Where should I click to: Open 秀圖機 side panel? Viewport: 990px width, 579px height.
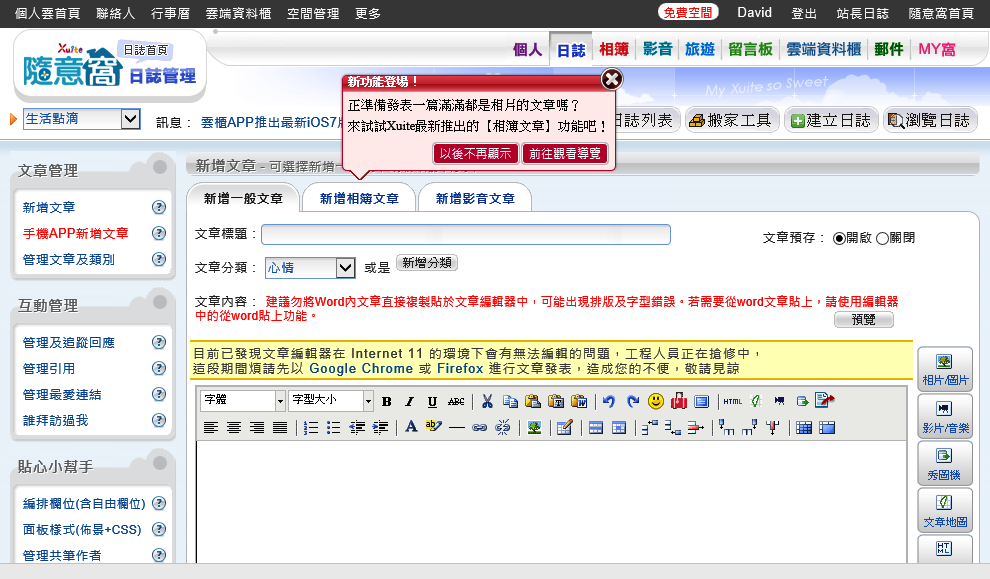coord(945,464)
